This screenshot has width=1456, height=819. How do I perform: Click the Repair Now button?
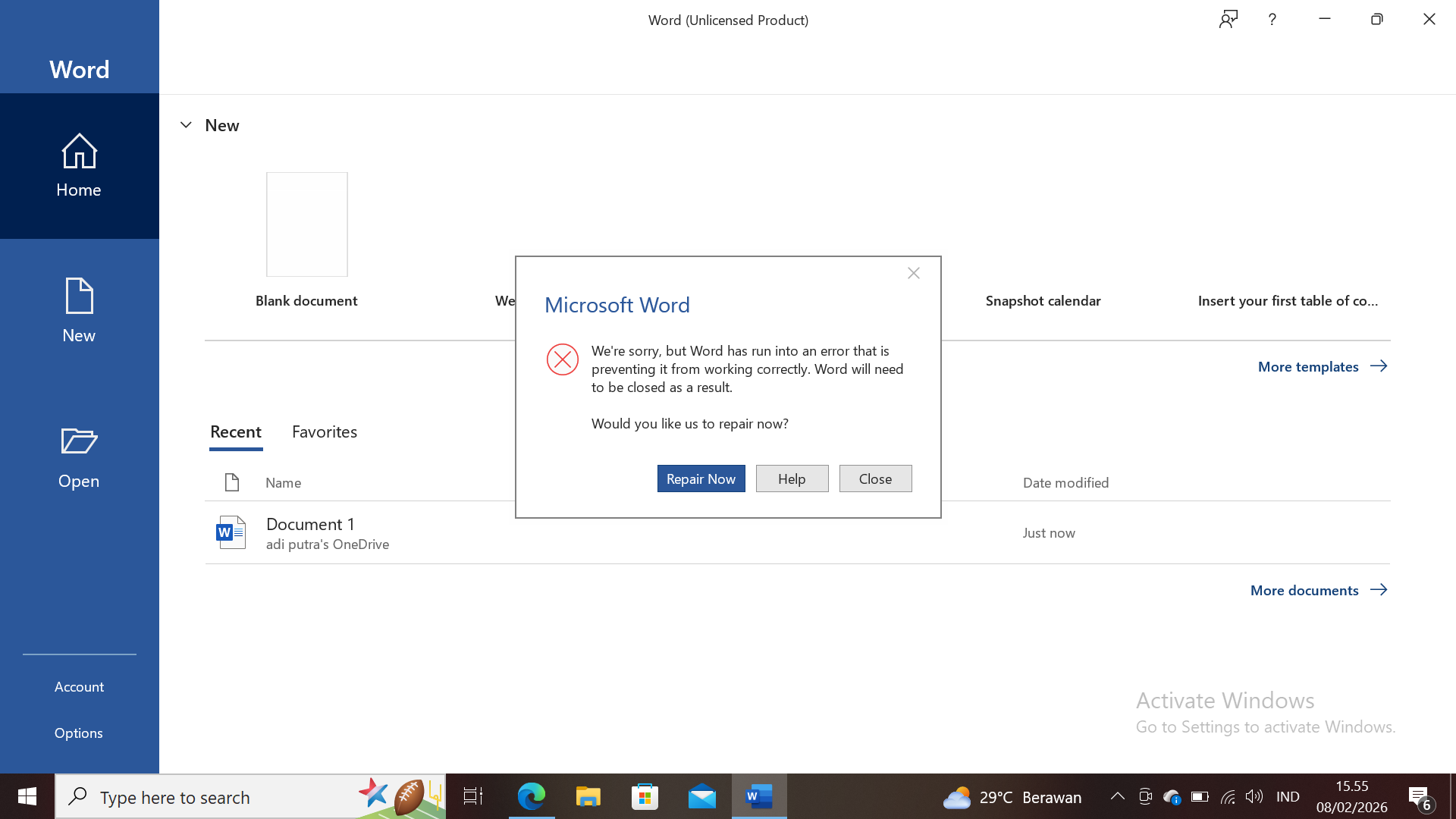coord(701,479)
